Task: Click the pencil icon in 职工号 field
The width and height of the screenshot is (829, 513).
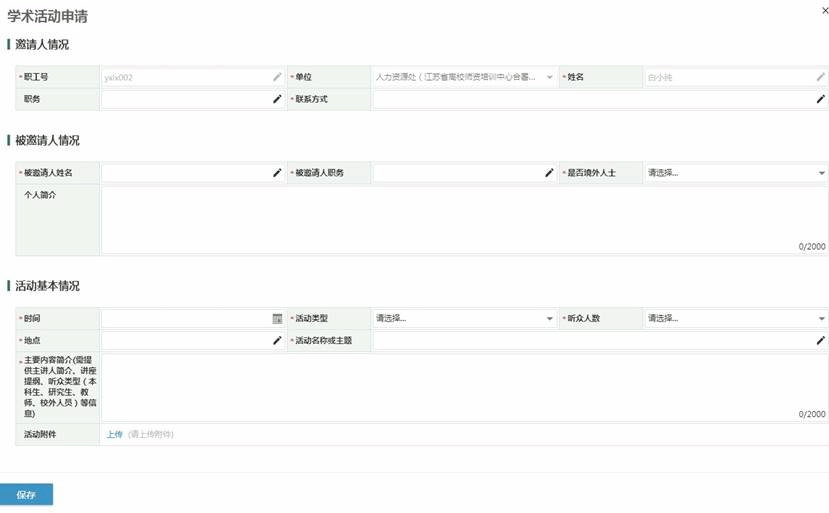Action: [x=277, y=77]
